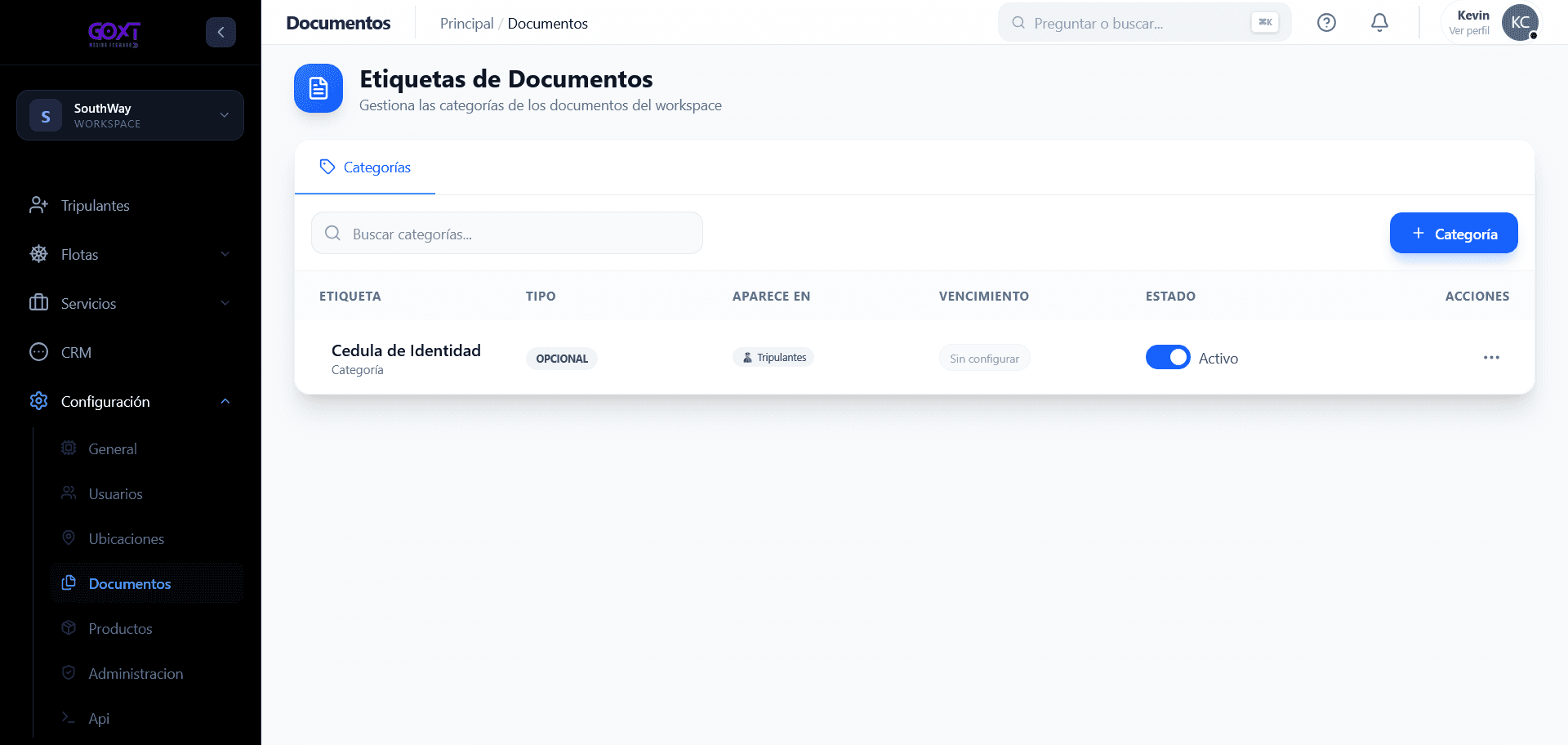1568x745 pixels.
Task: Click the Sin configurar expiry pill
Action: pyautogui.click(x=984, y=359)
